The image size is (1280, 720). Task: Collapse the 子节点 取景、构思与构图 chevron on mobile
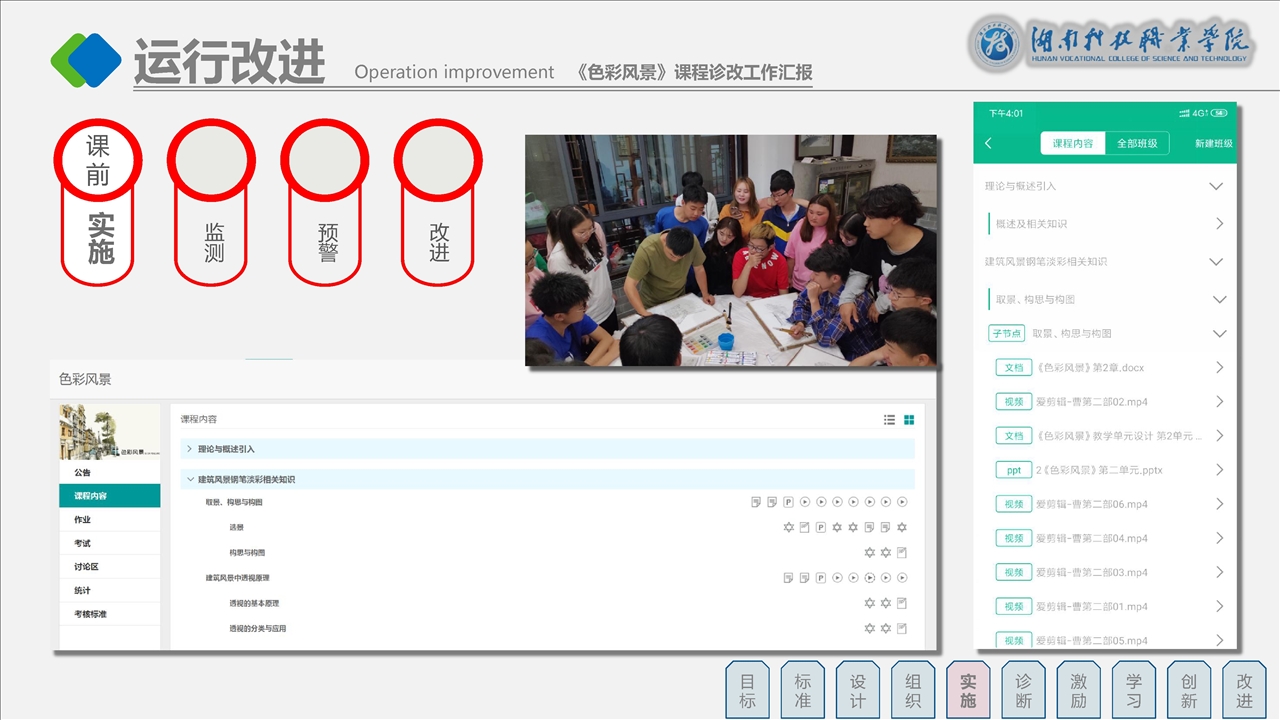click(1218, 334)
